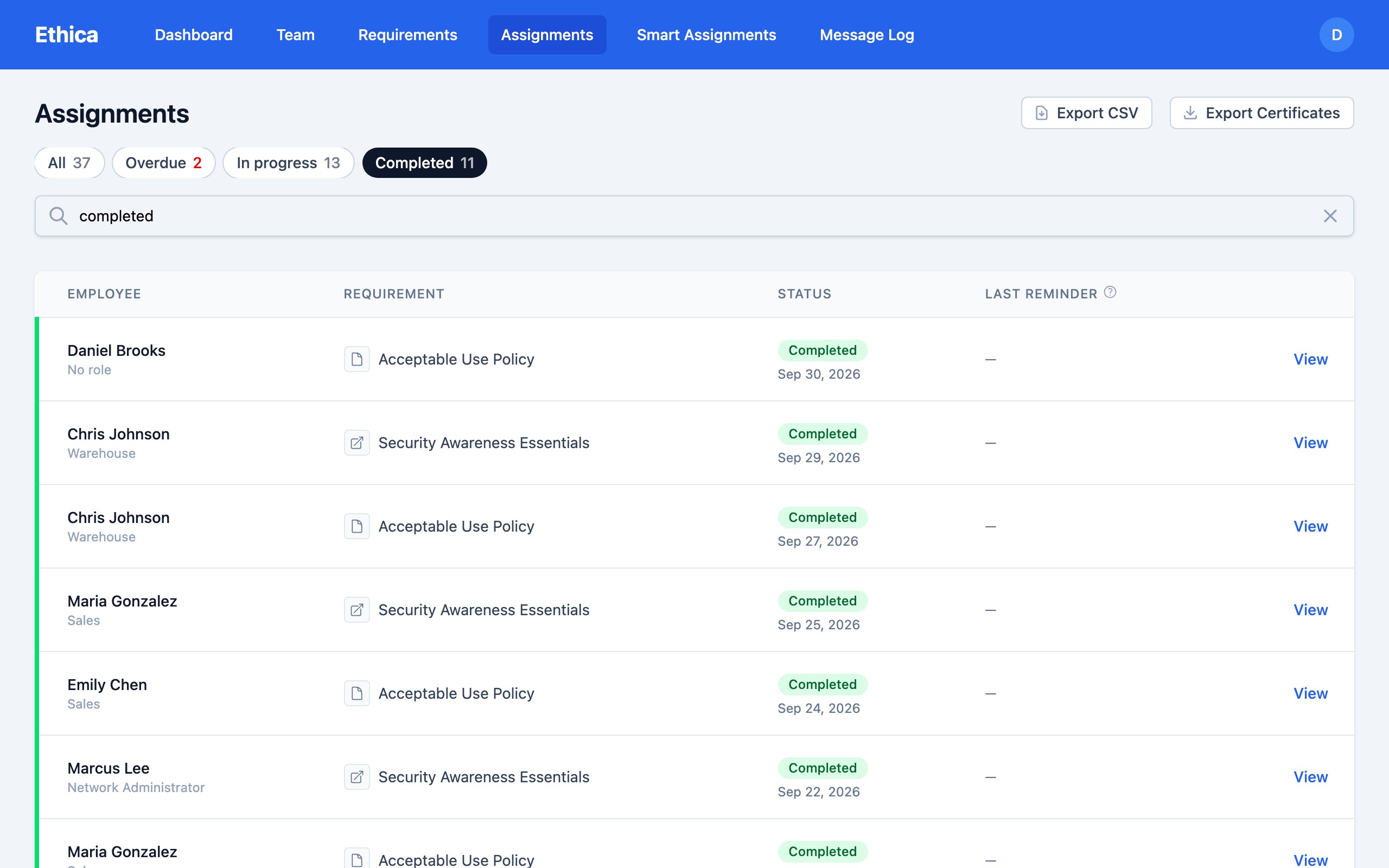The image size is (1389, 868).
Task: Click Completed badge dated Sep 22, 2026
Action: click(x=823, y=768)
